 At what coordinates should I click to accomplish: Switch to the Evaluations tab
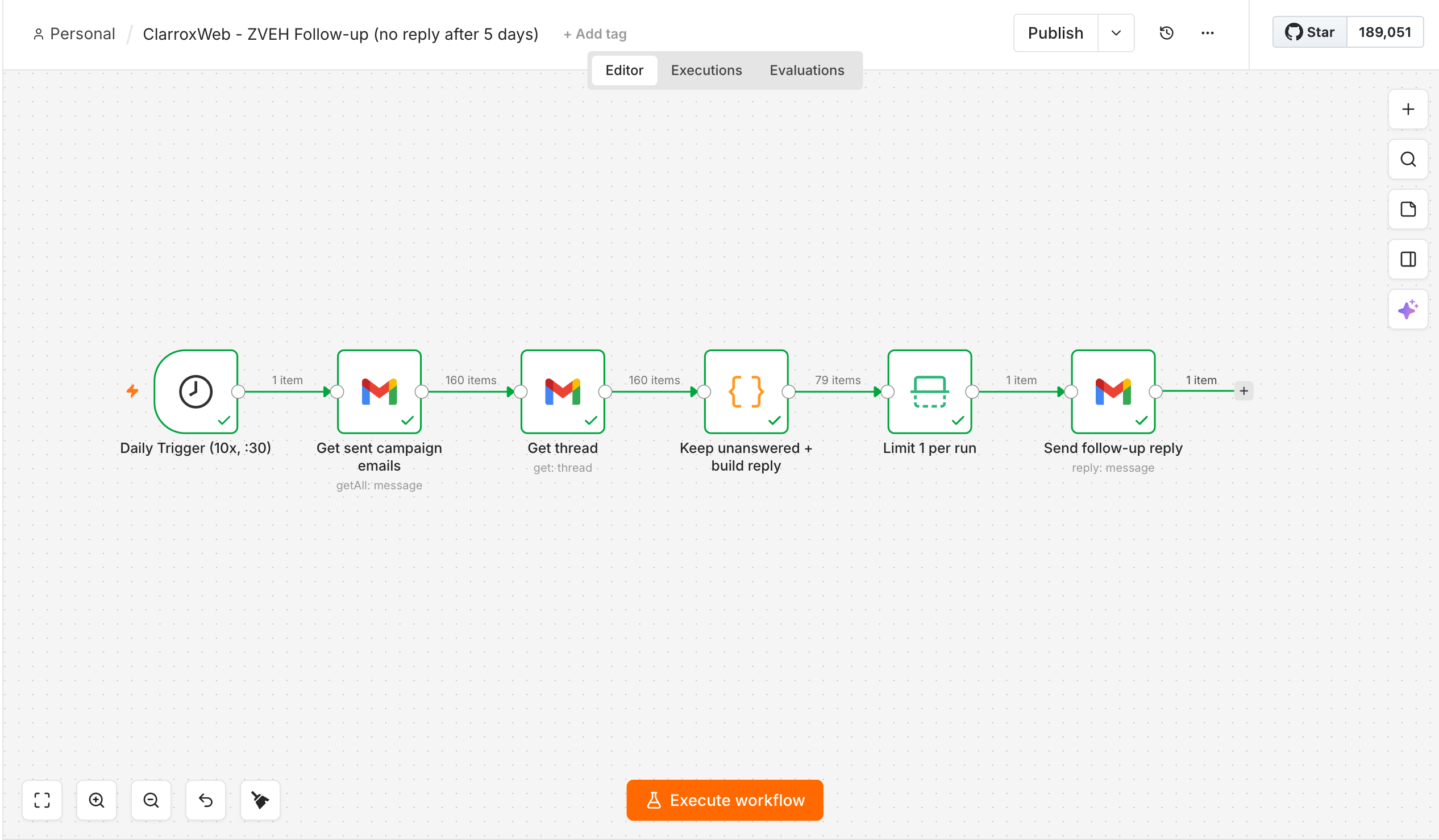pyautogui.click(x=807, y=70)
